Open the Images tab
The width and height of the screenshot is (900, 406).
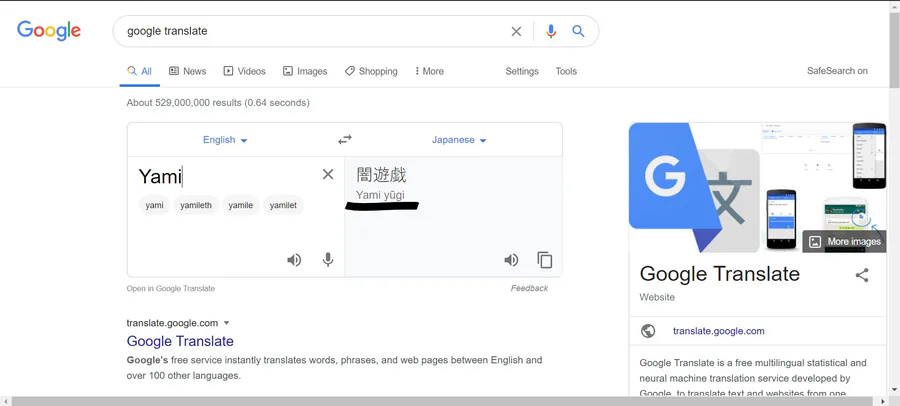point(305,71)
